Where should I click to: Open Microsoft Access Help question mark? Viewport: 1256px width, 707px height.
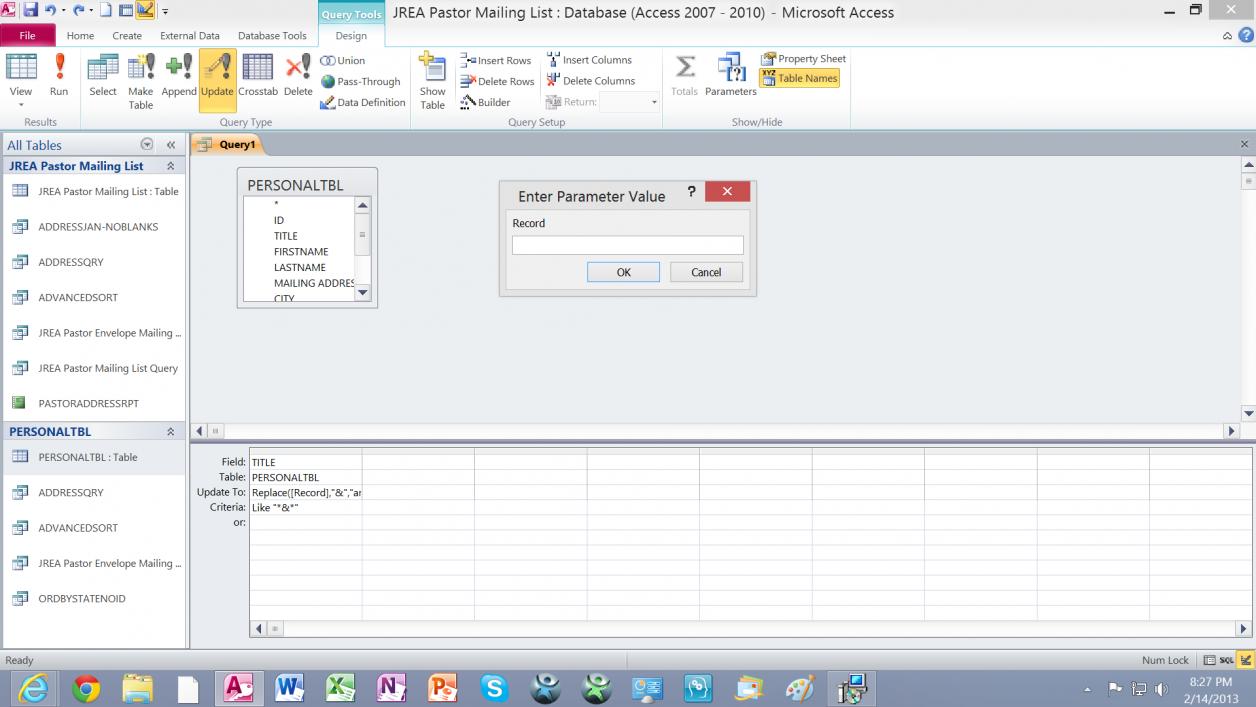click(1245, 36)
